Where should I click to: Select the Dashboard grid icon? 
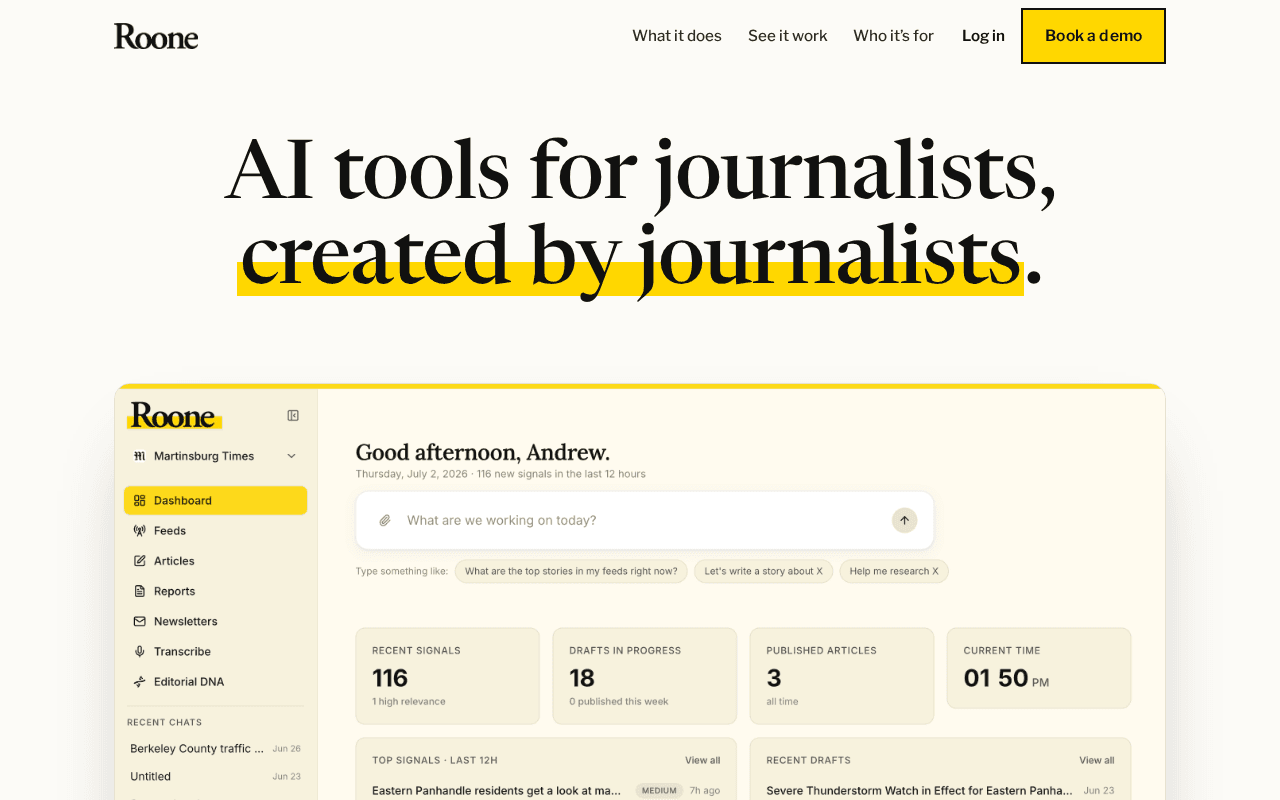[139, 500]
